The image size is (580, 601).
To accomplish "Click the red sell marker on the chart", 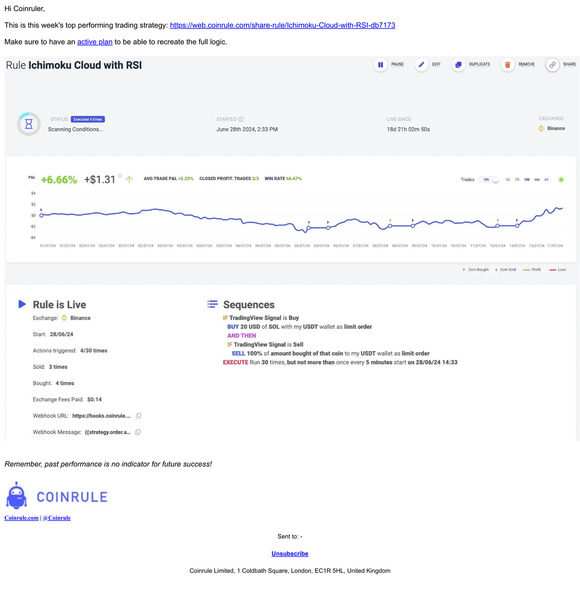I will (x=309, y=222).
